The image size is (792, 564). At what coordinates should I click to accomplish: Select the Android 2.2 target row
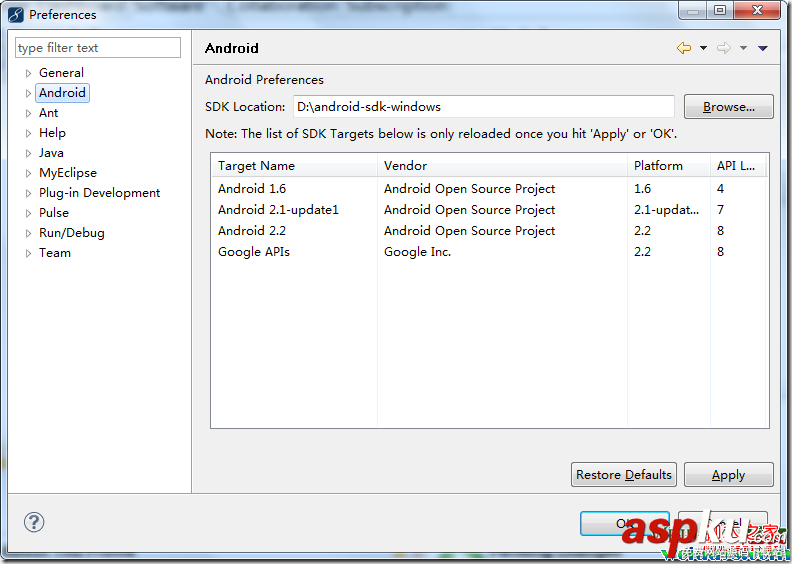tap(489, 231)
